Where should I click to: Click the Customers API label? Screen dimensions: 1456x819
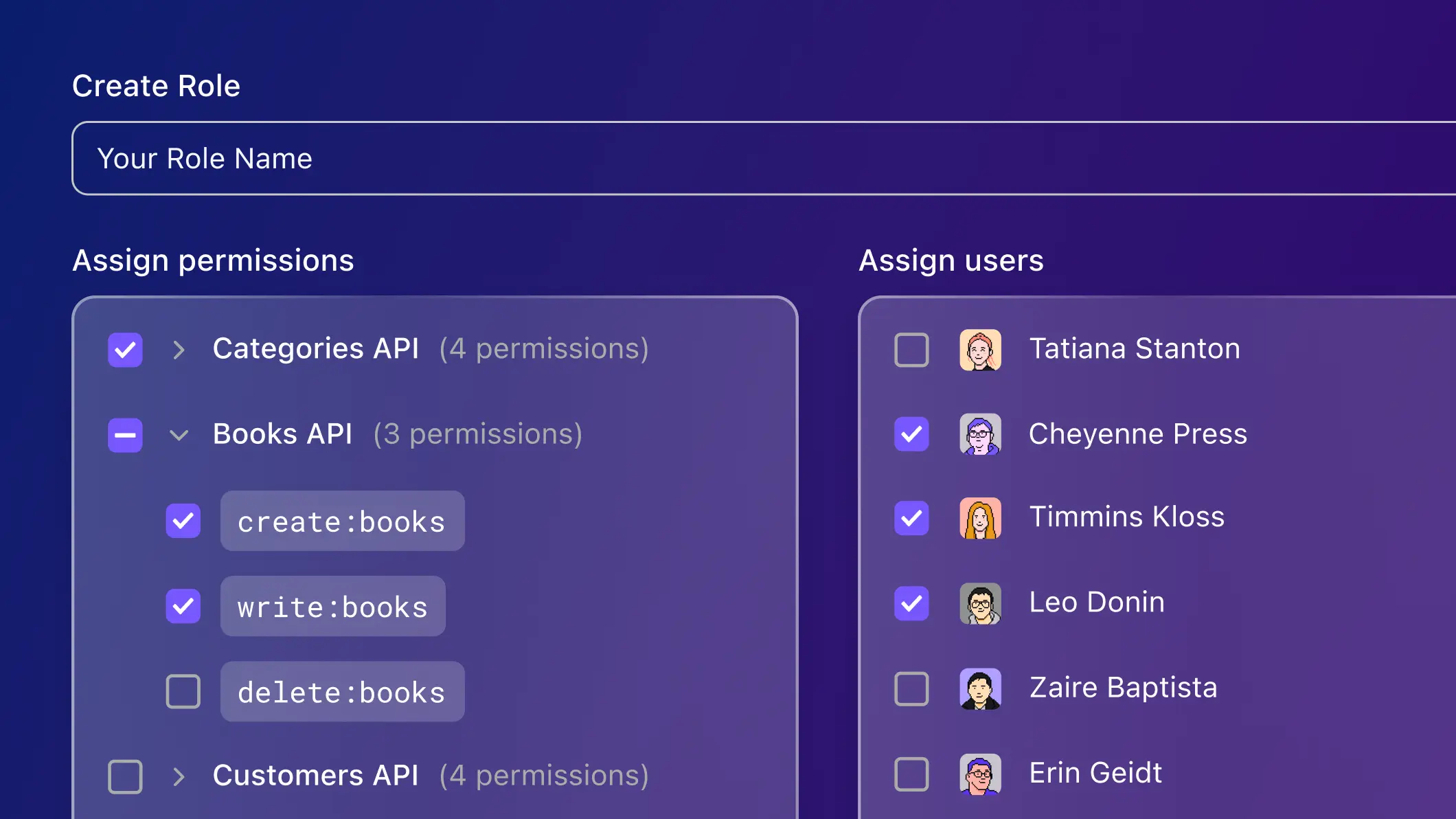tap(316, 775)
